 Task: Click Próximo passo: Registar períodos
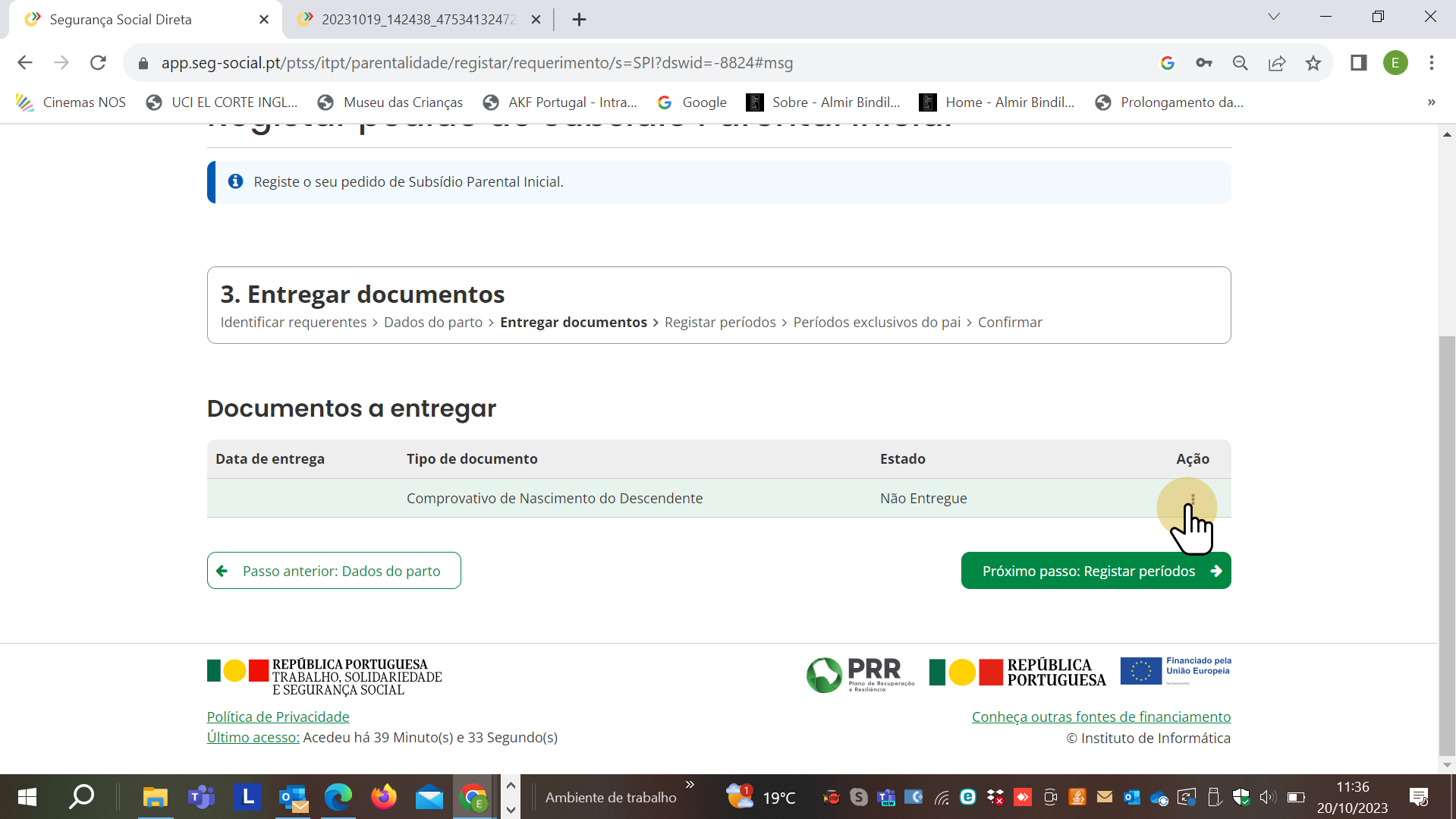1096,570
